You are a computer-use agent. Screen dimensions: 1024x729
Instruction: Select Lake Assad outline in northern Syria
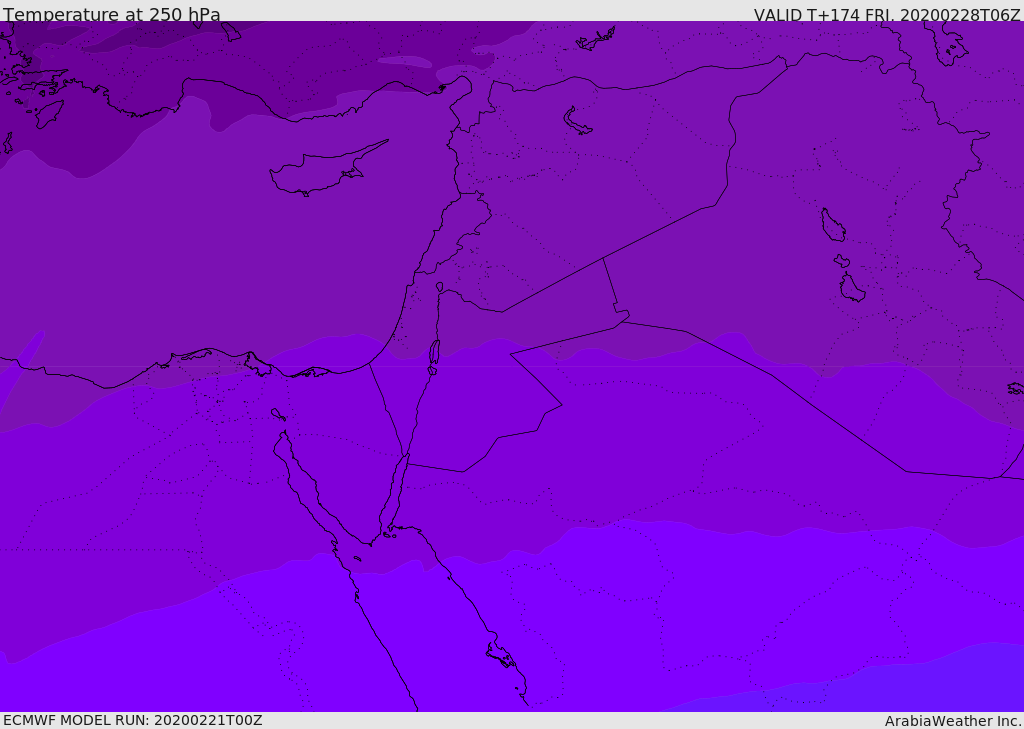[577, 121]
